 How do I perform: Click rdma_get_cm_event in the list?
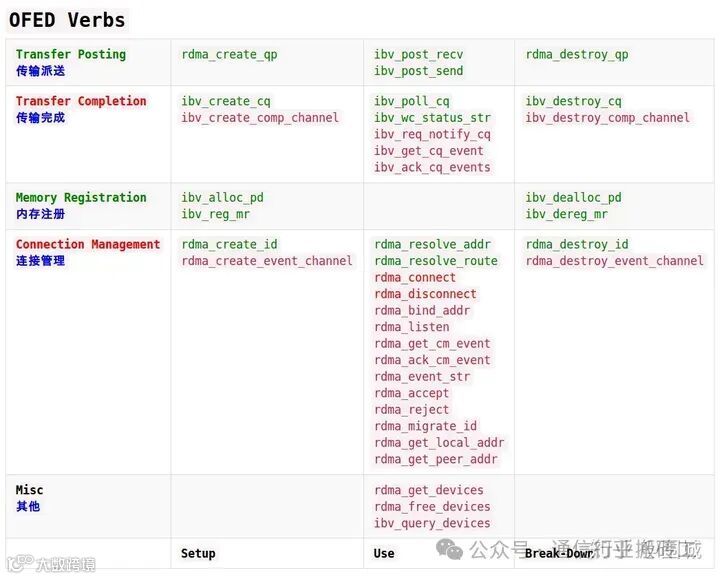click(x=432, y=344)
